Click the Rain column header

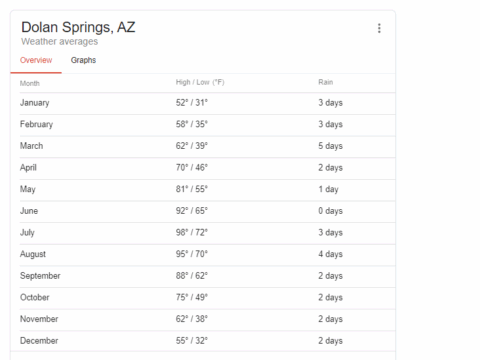326,82
